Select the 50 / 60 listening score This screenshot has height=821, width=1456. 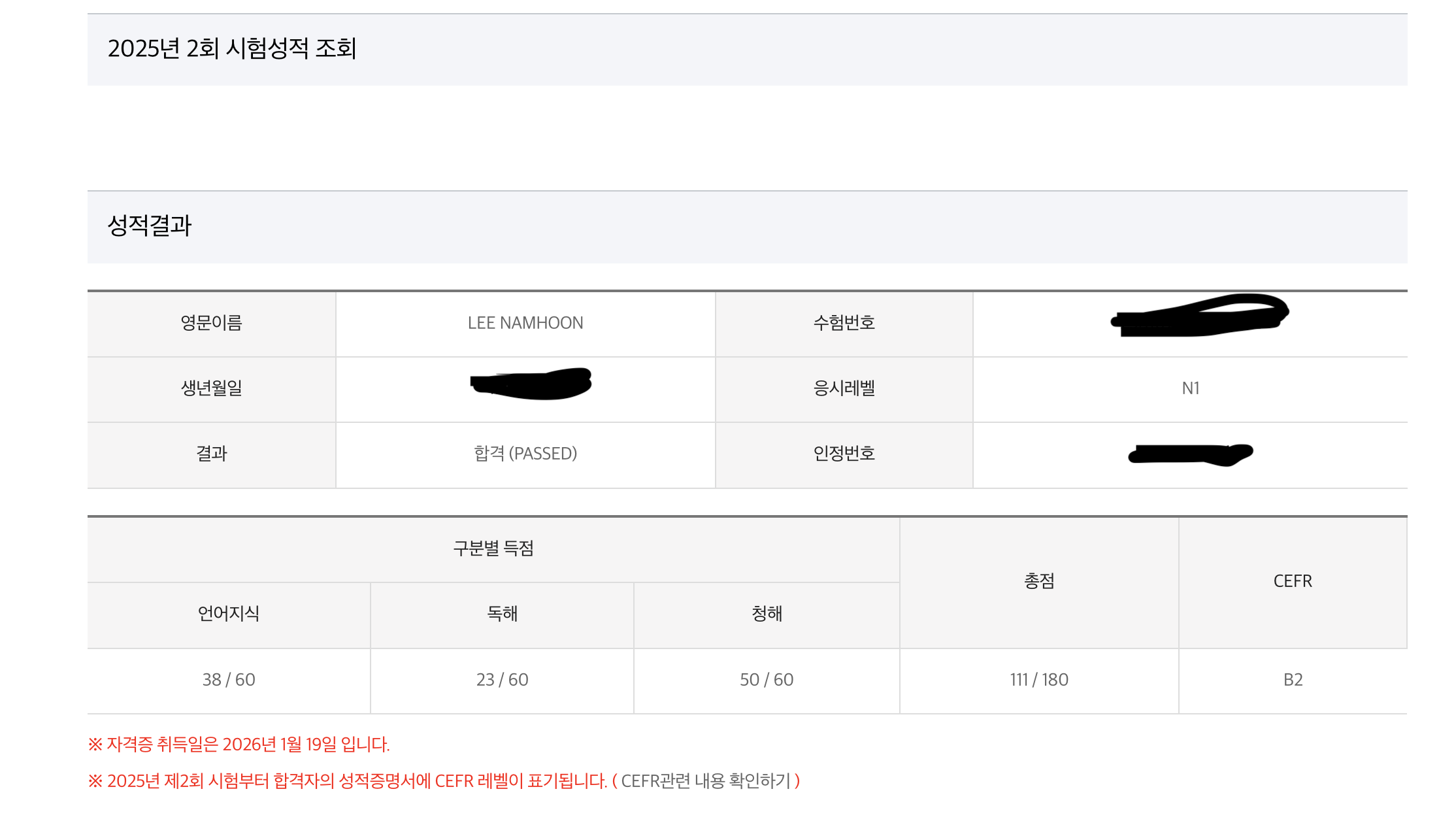[x=767, y=680]
